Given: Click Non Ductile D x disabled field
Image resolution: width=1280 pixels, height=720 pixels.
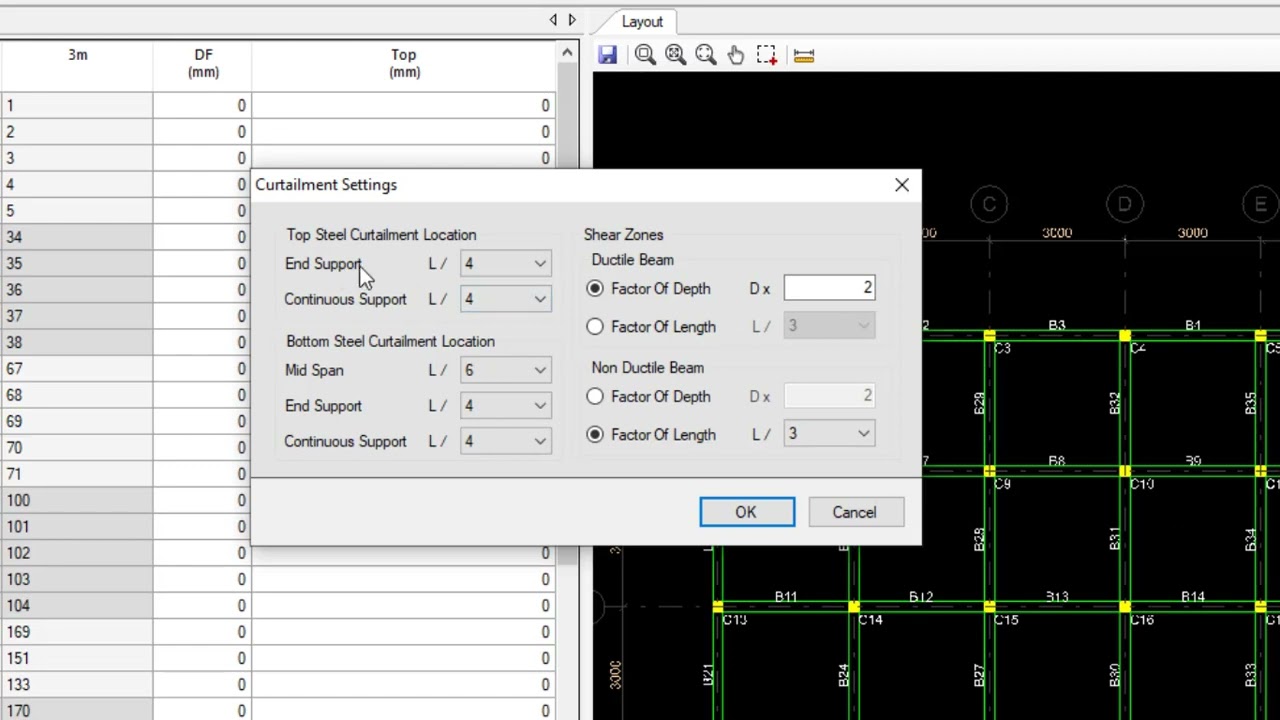Looking at the screenshot, I should click(829, 396).
